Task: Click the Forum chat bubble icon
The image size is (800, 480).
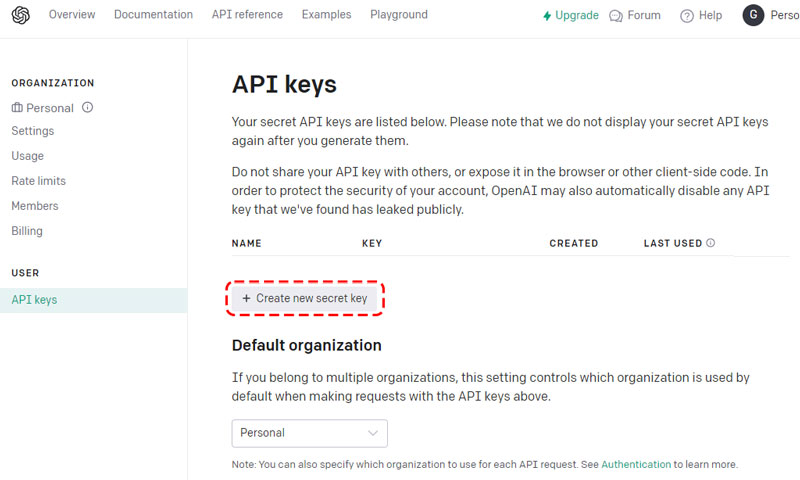Action: coord(616,16)
